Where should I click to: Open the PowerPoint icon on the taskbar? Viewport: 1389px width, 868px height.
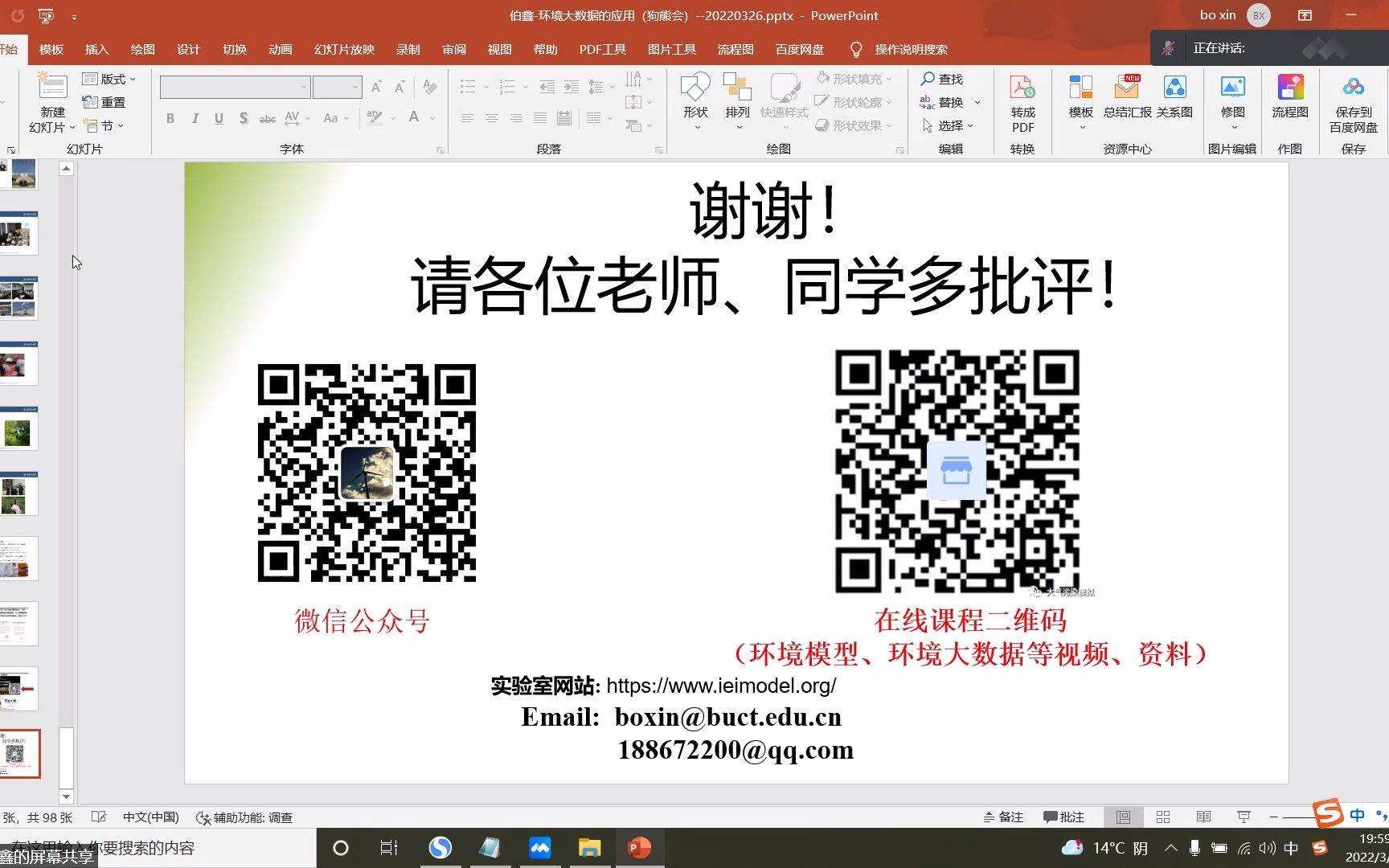click(639, 848)
